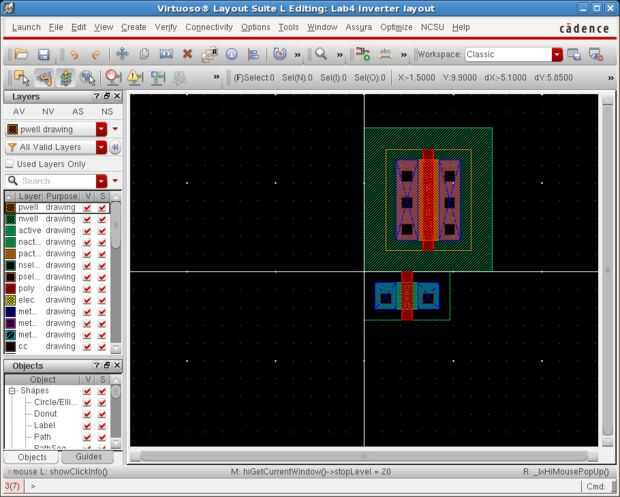Expand overflow chevron at status toolbar far right
Image resolution: width=620 pixels, height=497 pixels.
(611, 78)
